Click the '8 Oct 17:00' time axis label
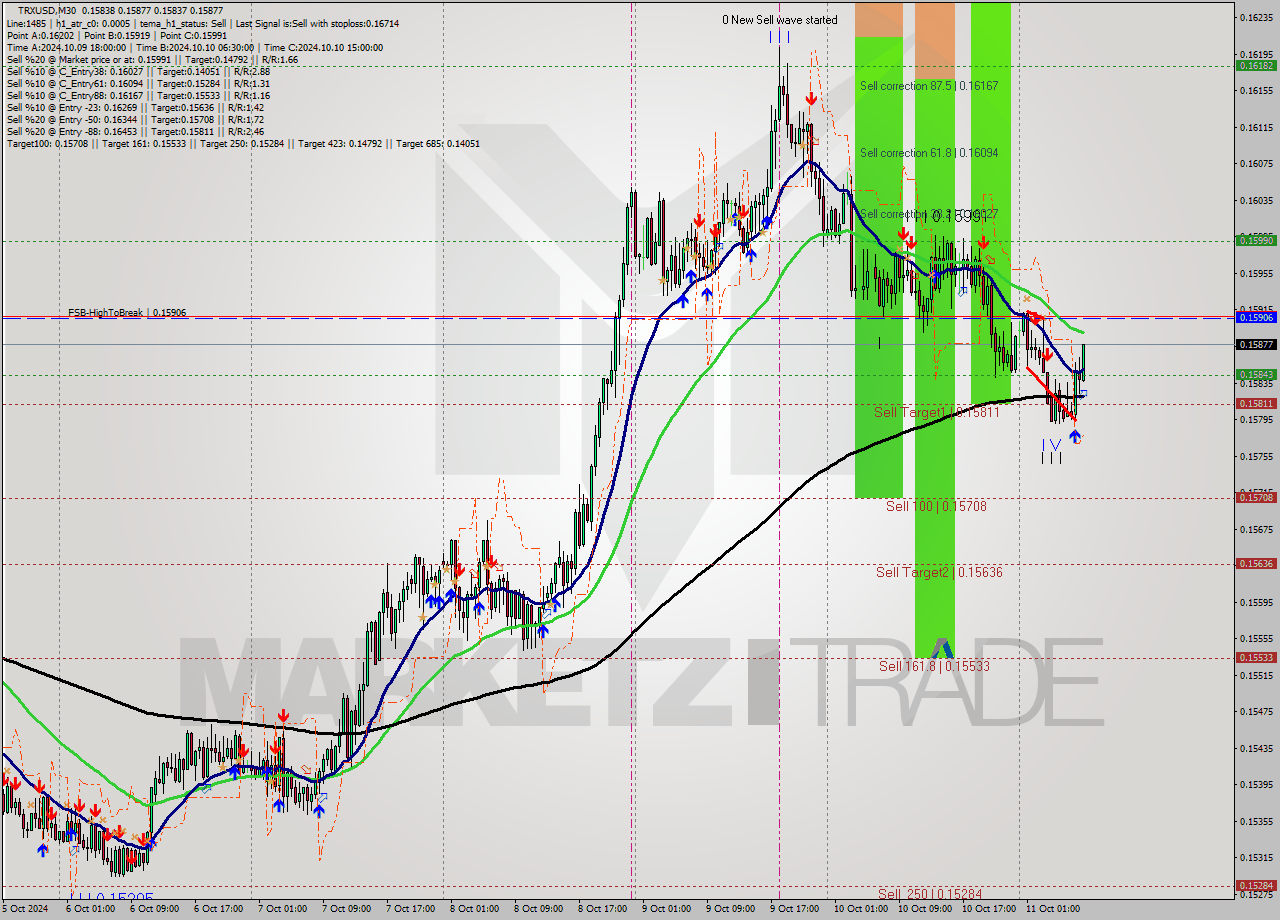The image size is (1280, 920). click(603, 909)
